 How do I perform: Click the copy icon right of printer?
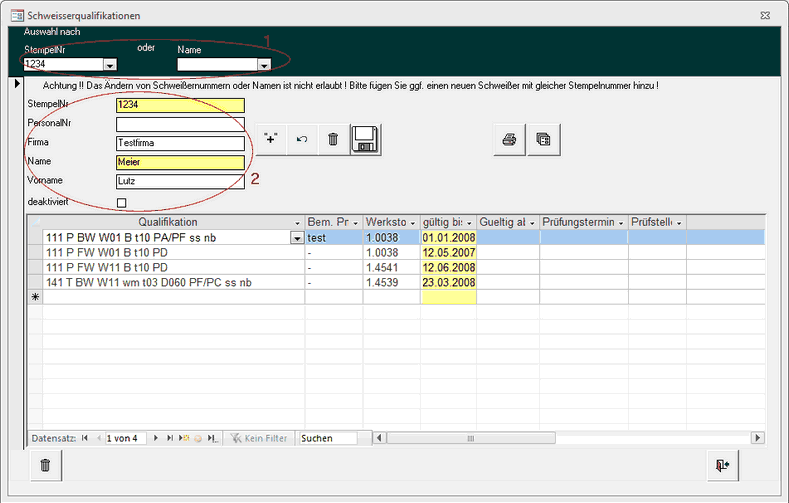(x=542, y=140)
